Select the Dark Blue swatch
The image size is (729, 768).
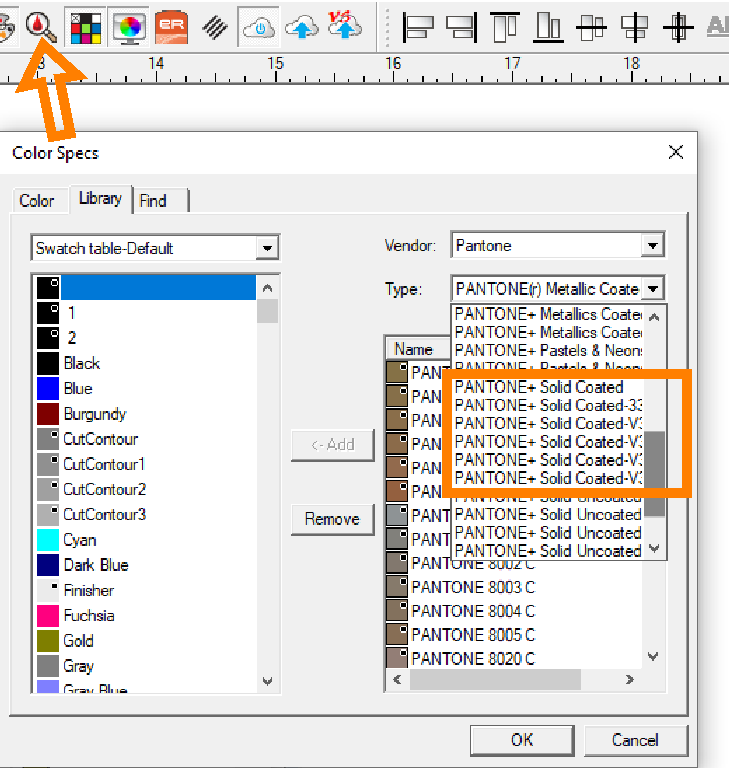[146, 565]
